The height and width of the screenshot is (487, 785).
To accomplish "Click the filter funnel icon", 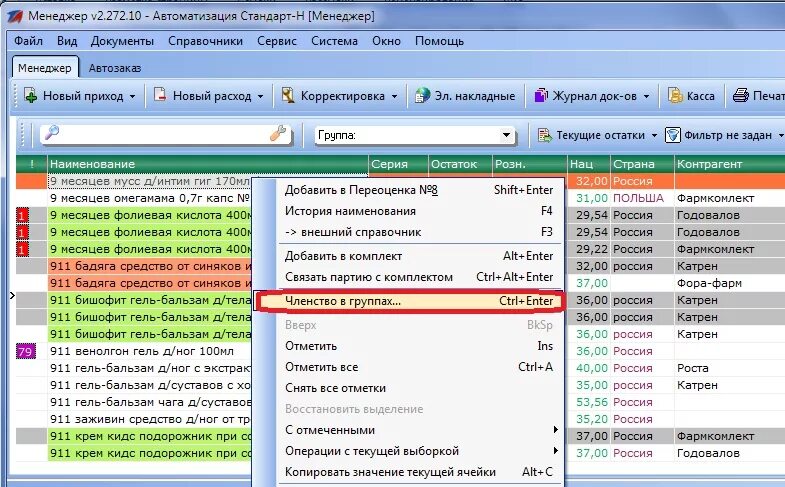I will pyautogui.click(x=672, y=135).
